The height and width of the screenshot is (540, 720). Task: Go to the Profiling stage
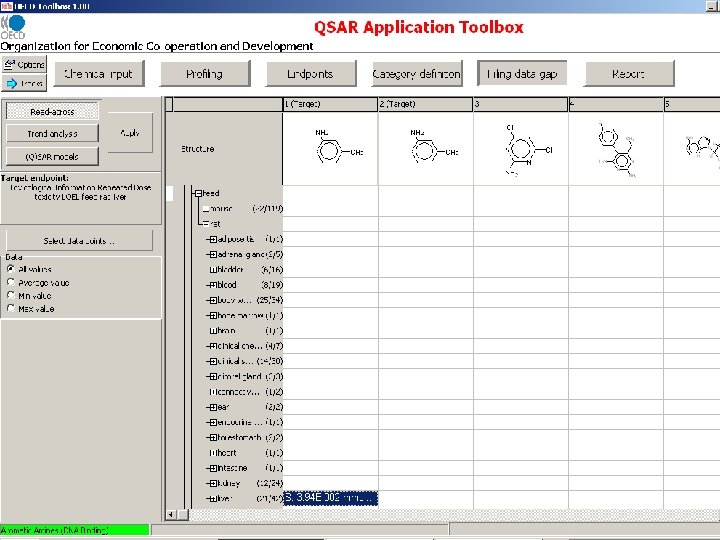click(205, 73)
